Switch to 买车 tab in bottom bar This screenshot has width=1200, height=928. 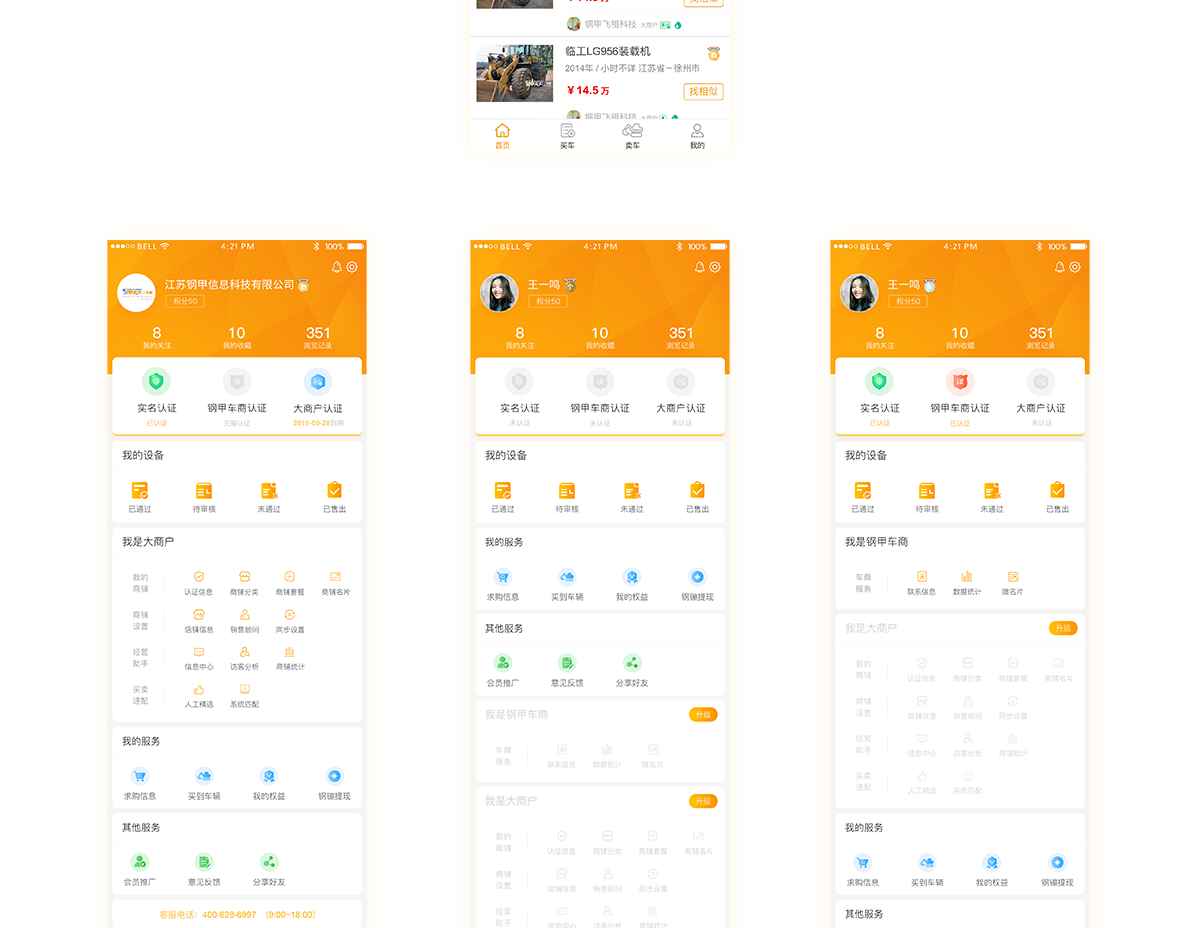coord(567,136)
